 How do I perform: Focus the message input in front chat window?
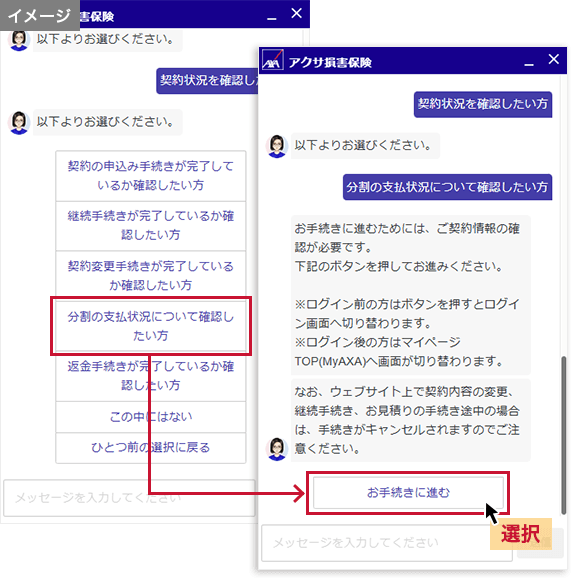(387, 543)
